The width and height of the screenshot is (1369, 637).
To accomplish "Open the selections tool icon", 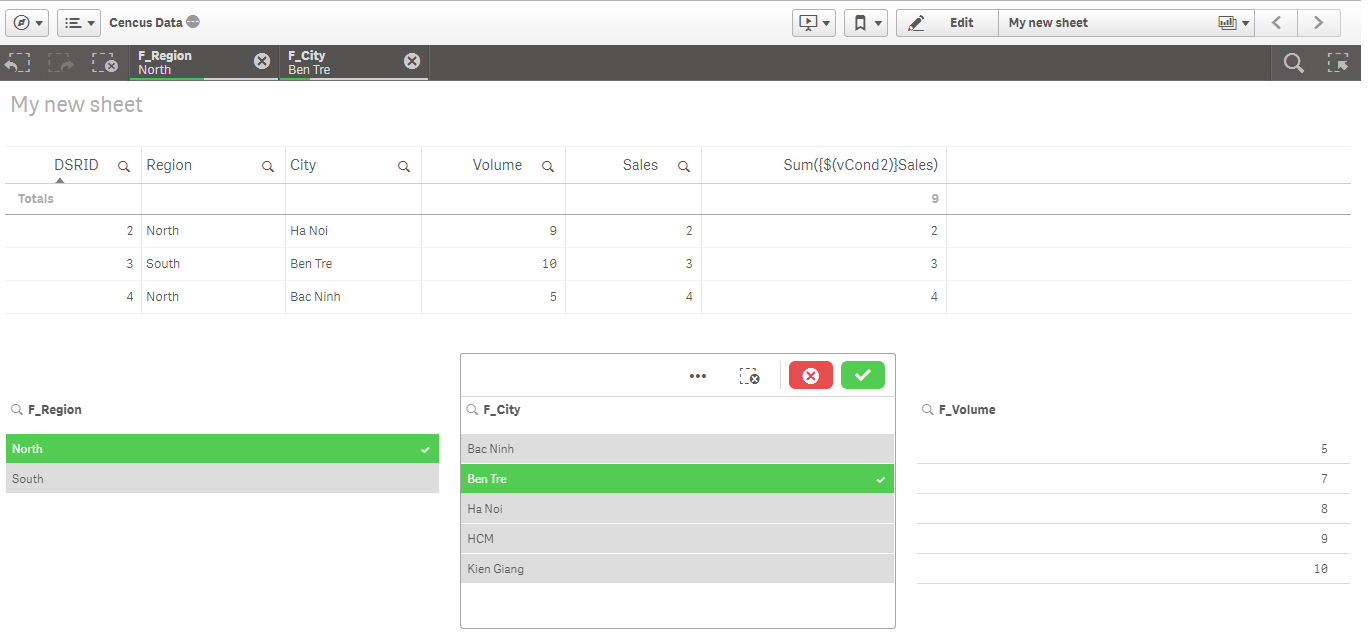I will (1338, 62).
